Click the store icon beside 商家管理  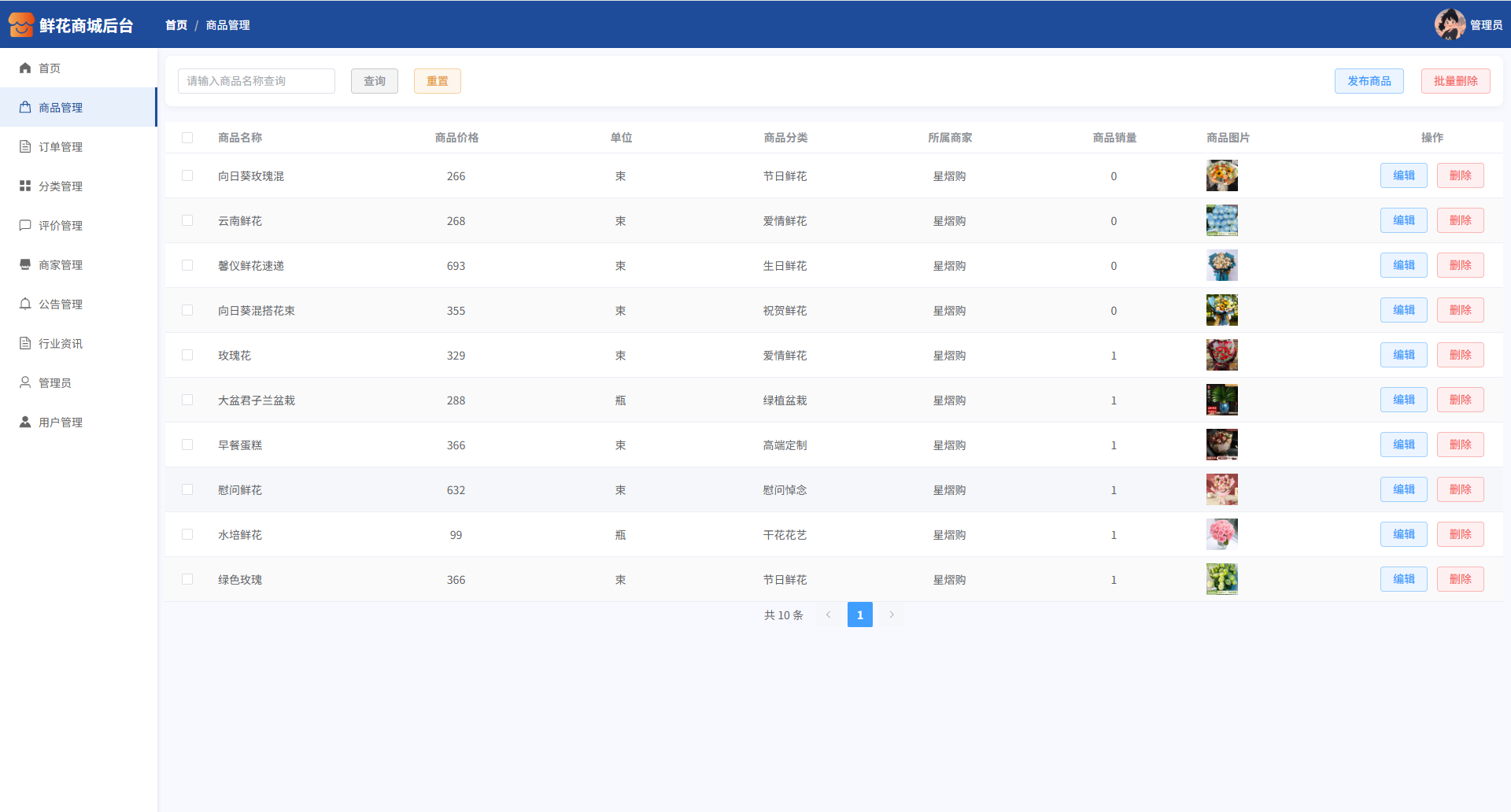(25, 265)
